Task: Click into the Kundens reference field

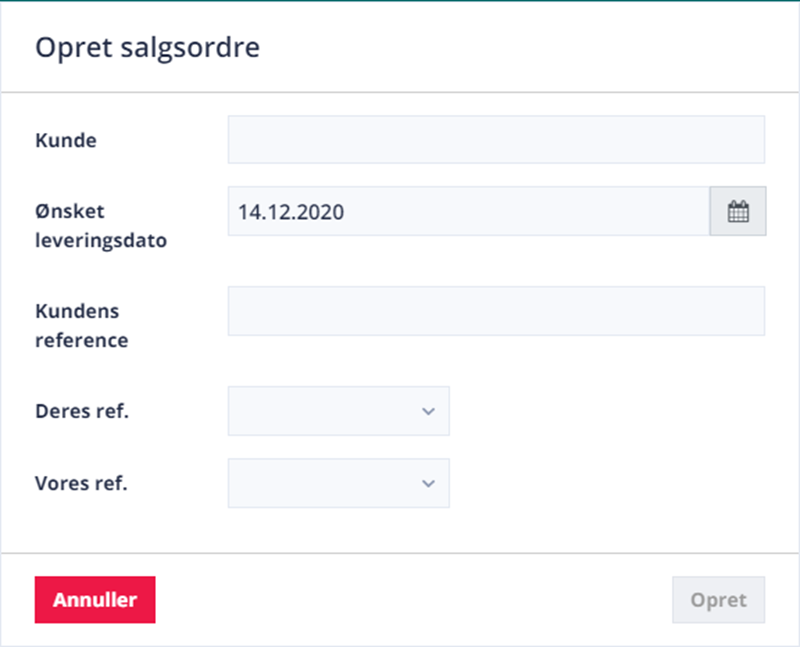Action: click(x=496, y=311)
